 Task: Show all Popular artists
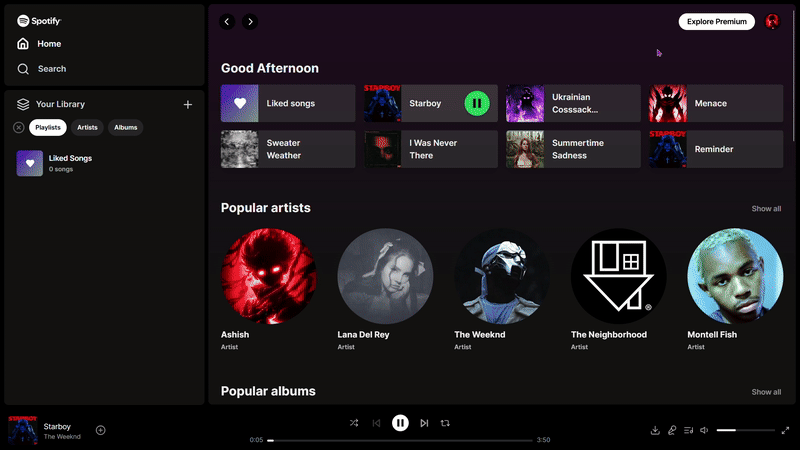766,209
